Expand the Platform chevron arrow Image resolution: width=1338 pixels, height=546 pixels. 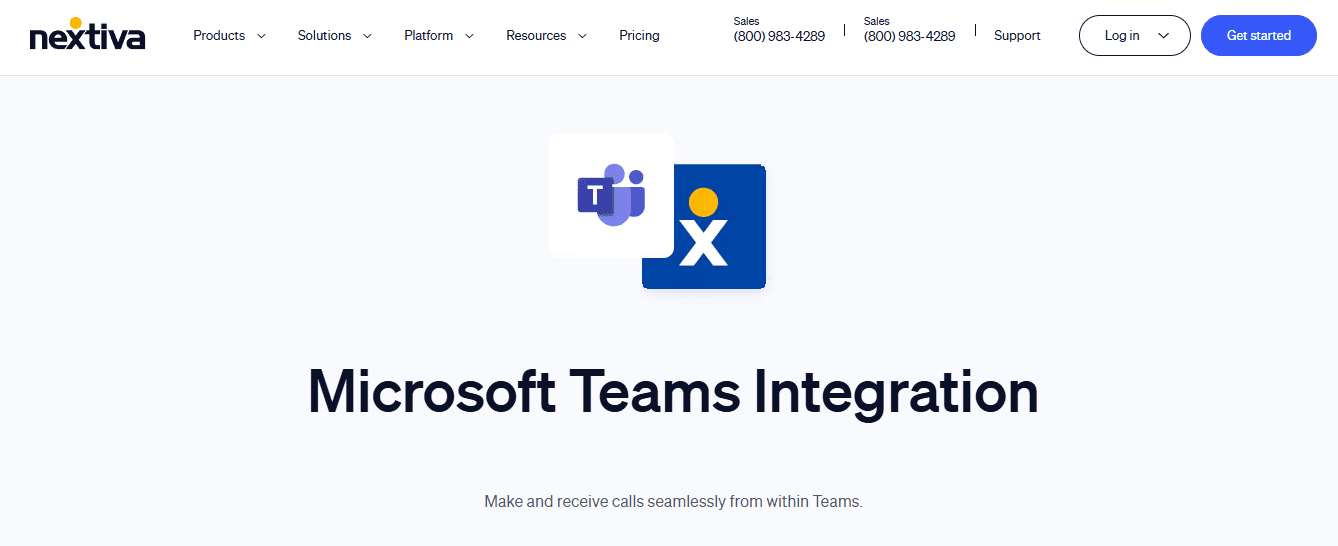pyautogui.click(x=469, y=36)
